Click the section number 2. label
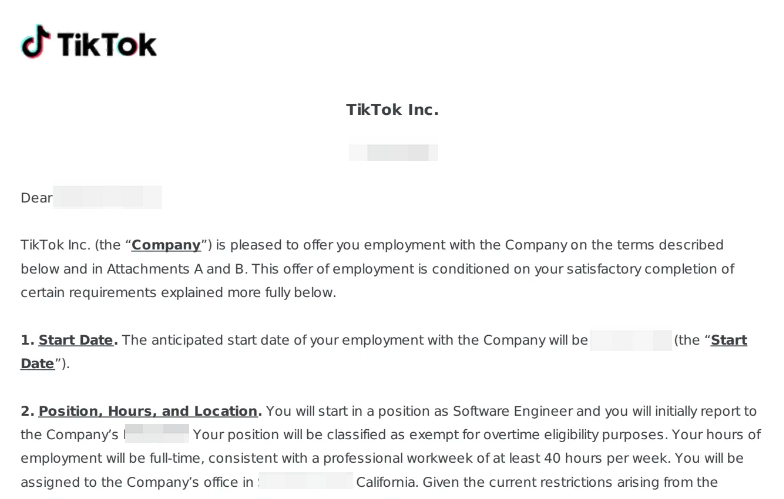This screenshot has width=784, height=499. tap(27, 411)
